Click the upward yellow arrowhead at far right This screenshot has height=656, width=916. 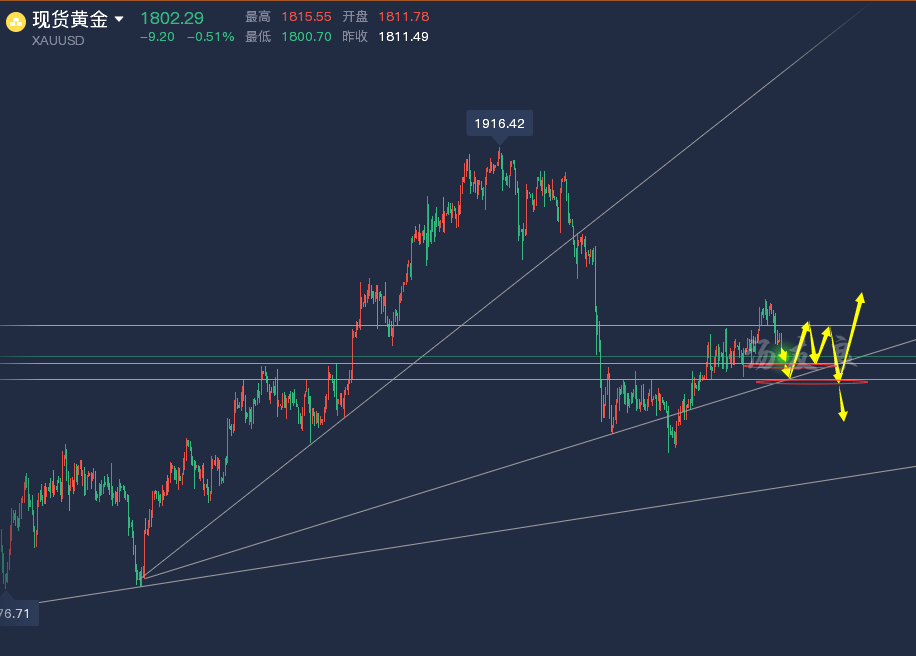coord(860,298)
